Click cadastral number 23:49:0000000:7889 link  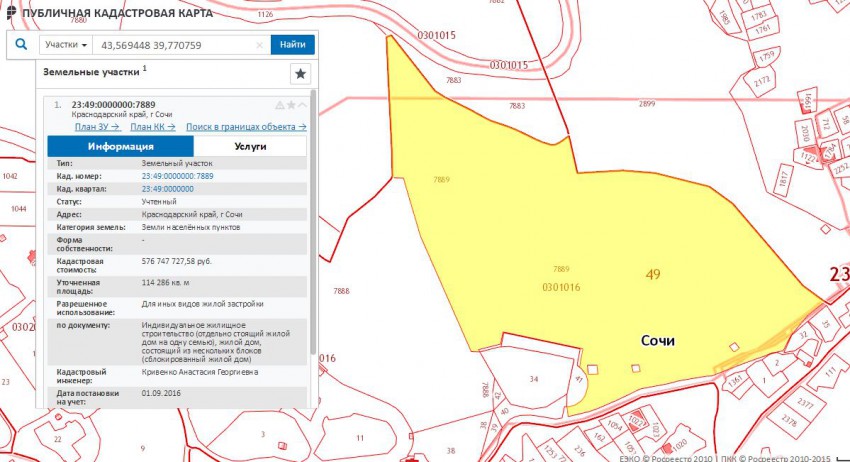[178, 175]
